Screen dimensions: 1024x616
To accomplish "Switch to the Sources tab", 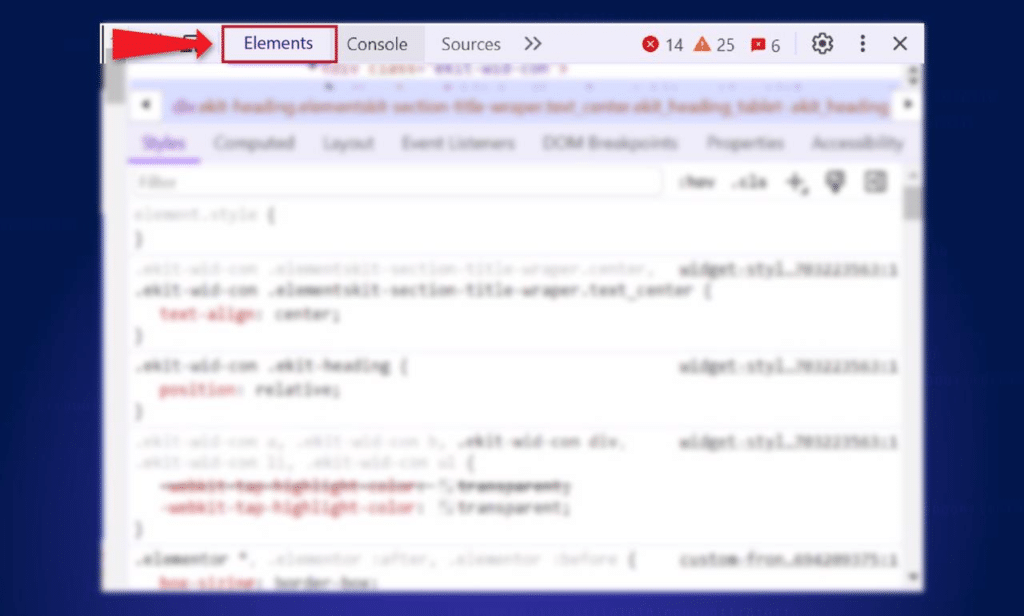I will click(x=470, y=44).
